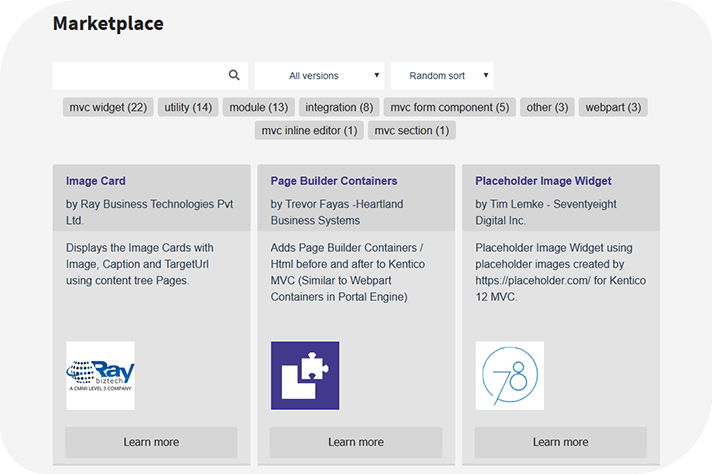Filter by mvc widget (22) tag
712x474 pixels.
[108, 107]
